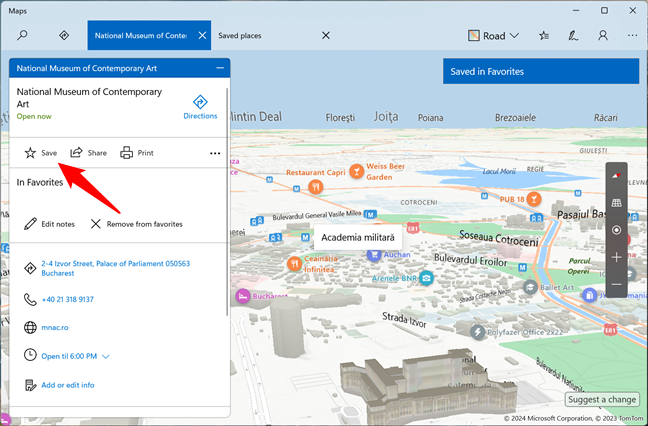This screenshot has width=648, height=426.
Task: Share the museum location
Action: 88,153
